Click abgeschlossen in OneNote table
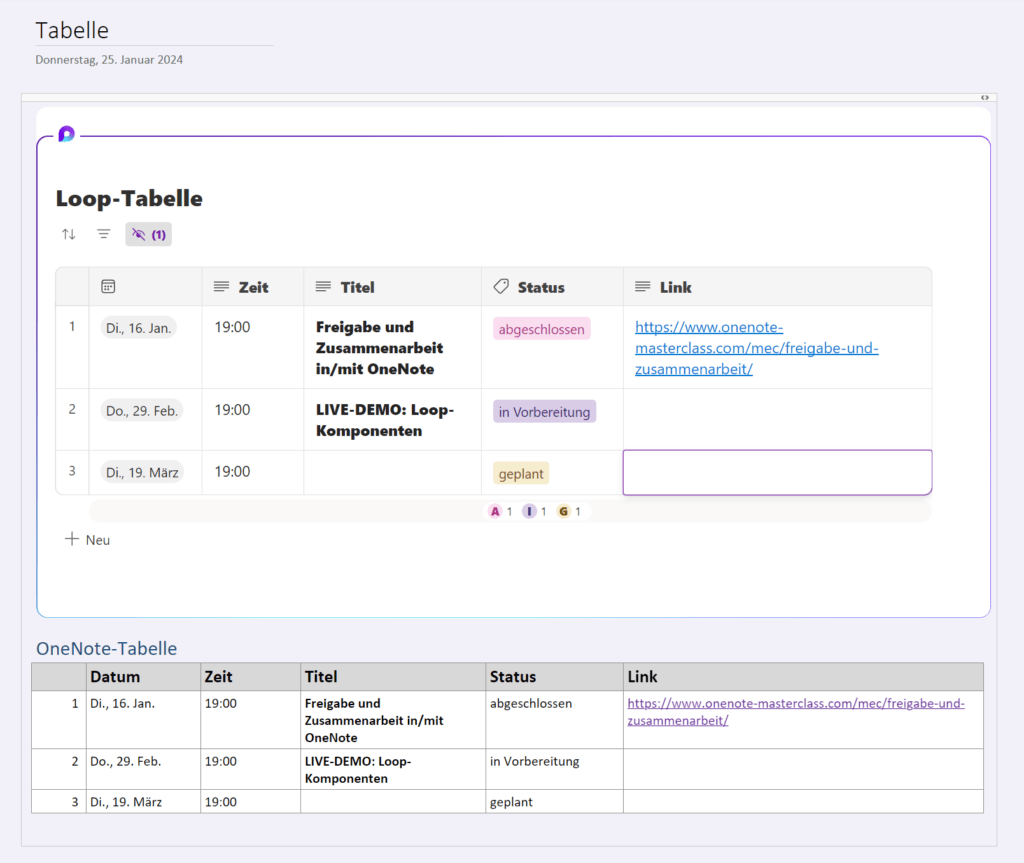The width and height of the screenshot is (1024, 863). click(x=531, y=704)
